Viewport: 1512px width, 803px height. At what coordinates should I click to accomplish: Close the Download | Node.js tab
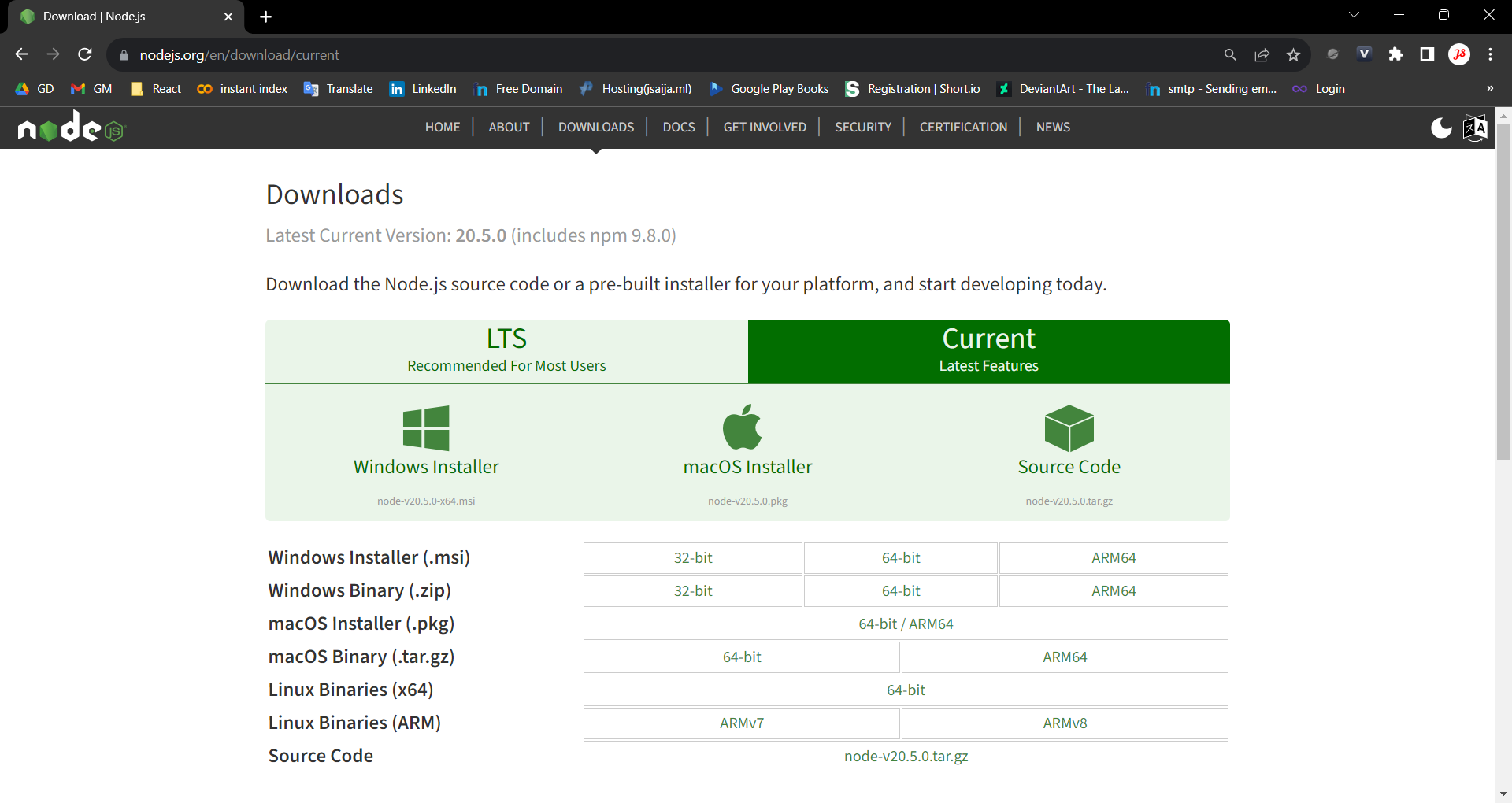228,17
